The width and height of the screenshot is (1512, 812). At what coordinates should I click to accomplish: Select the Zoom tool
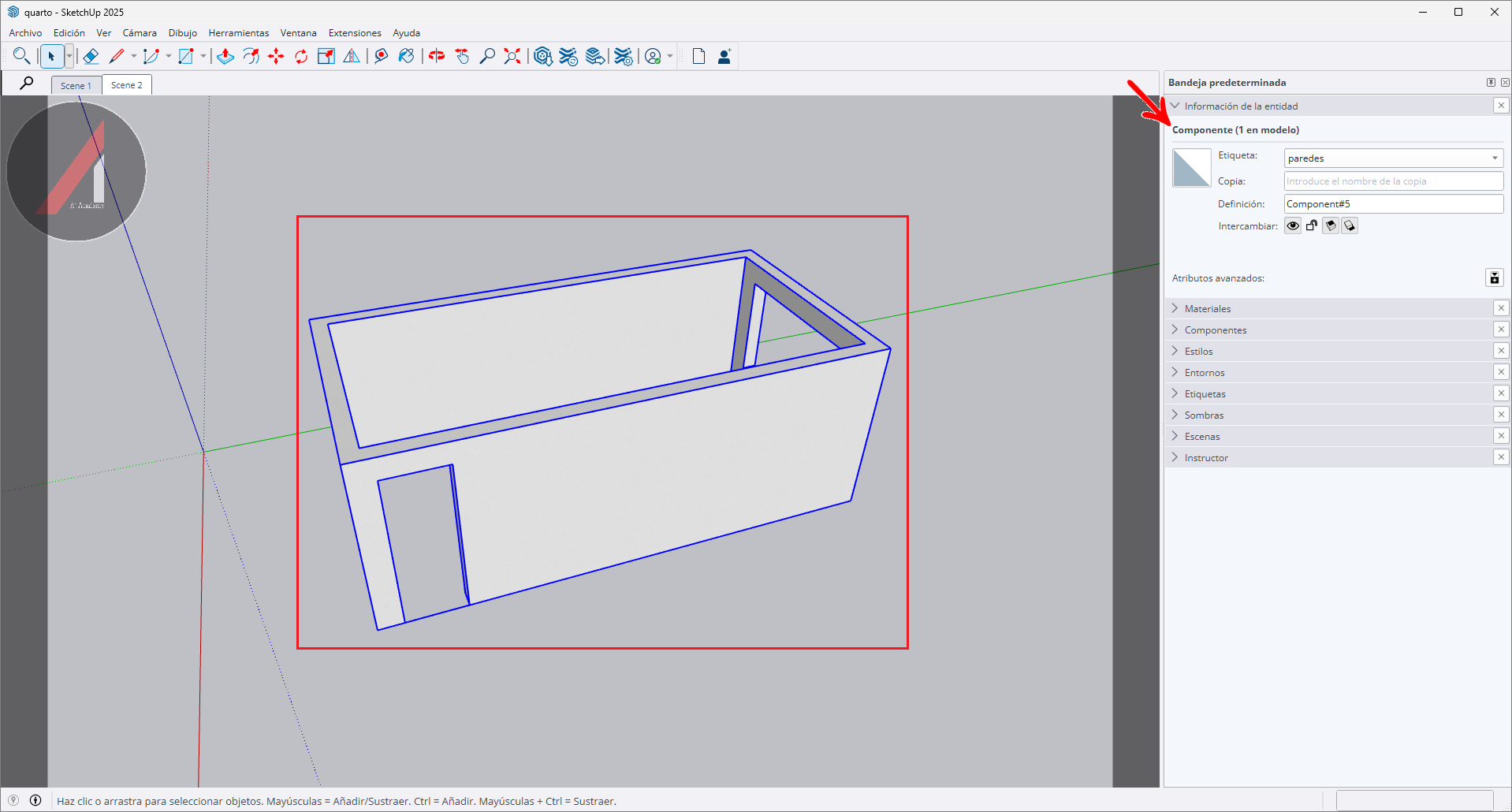[x=487, y=56]
